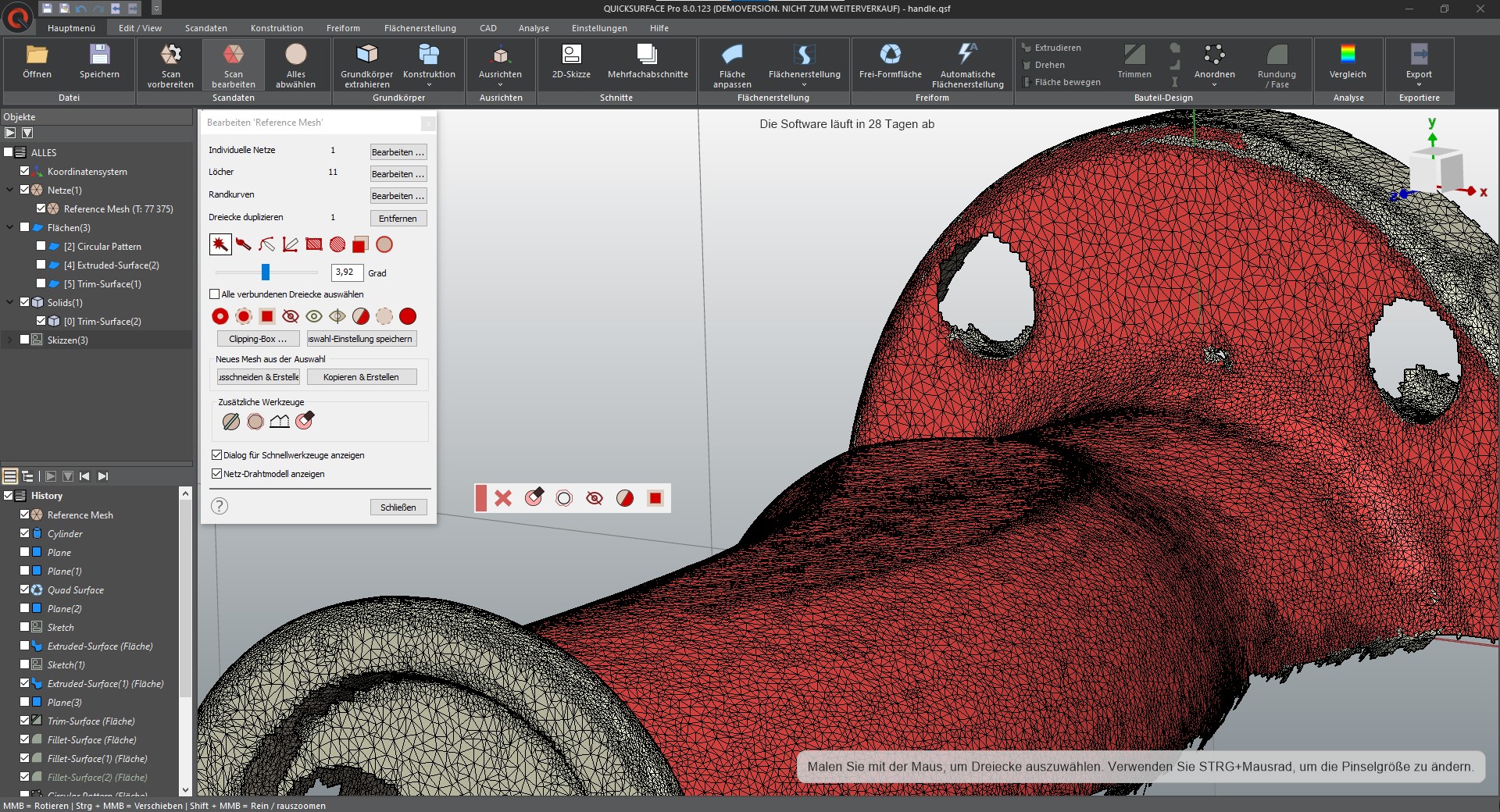
Task: Uncheck Netz-Drahtmodell anzeigen
Action: pos(217,474)
